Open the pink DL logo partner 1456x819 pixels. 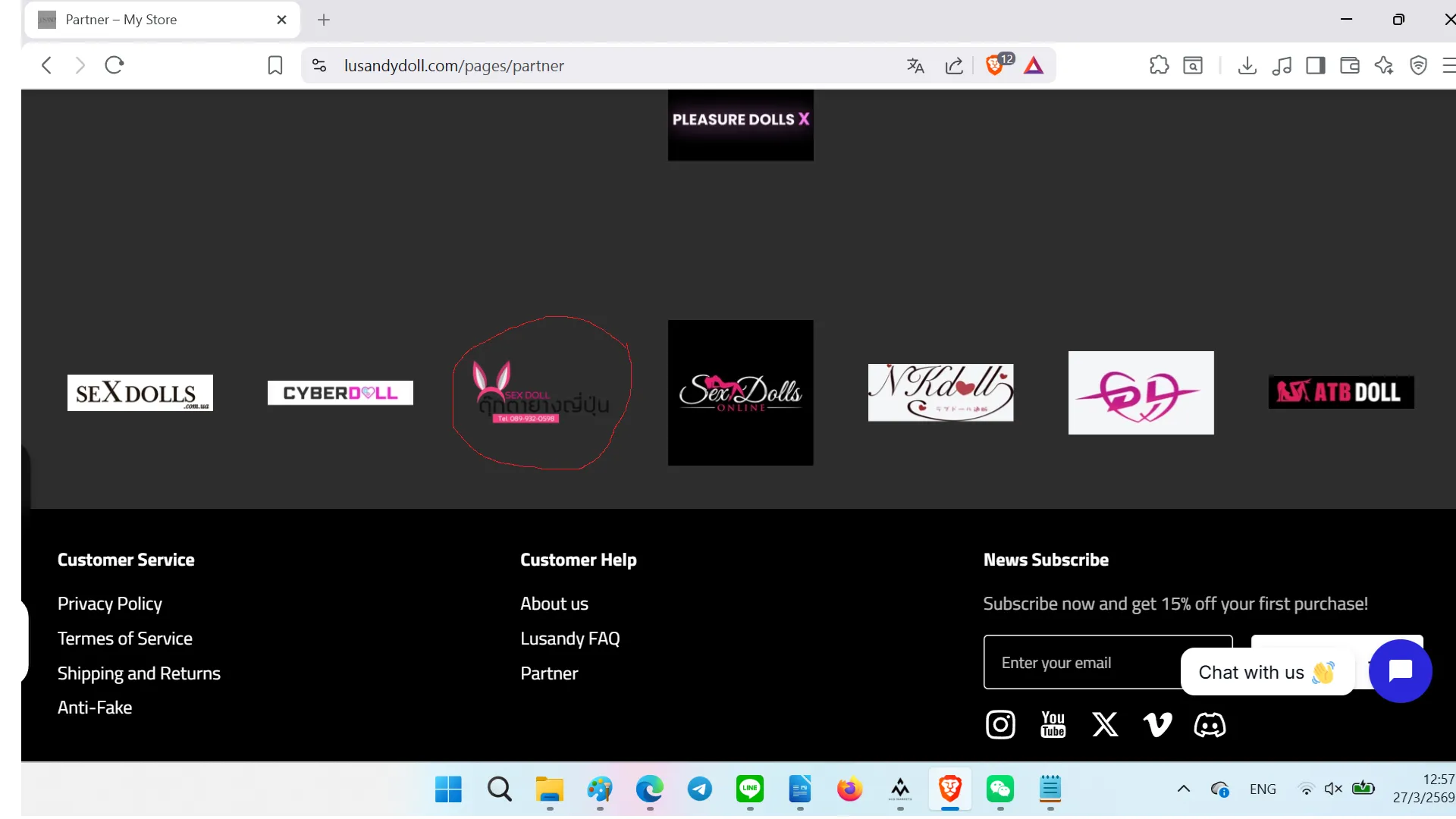pos(1141,393)
